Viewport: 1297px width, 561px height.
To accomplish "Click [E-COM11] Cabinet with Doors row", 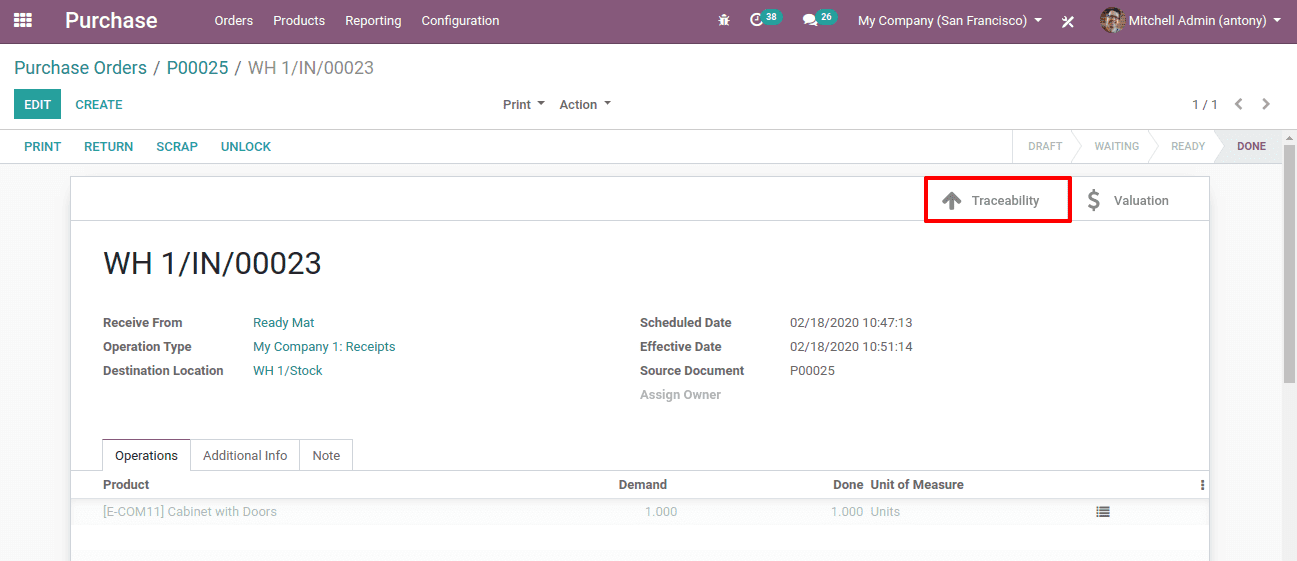I will [640, 512].
